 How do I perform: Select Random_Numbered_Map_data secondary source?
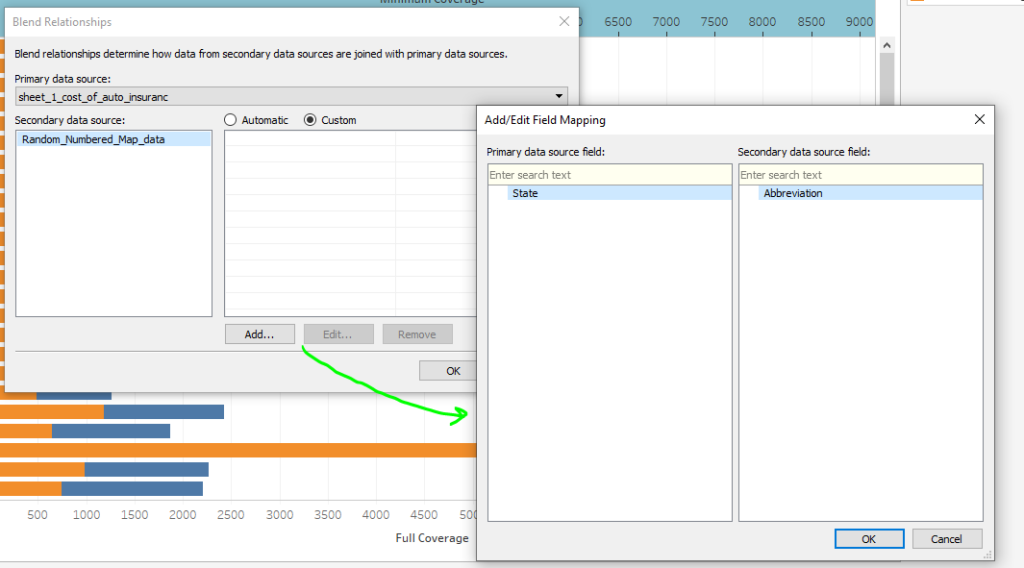(114, 139)
